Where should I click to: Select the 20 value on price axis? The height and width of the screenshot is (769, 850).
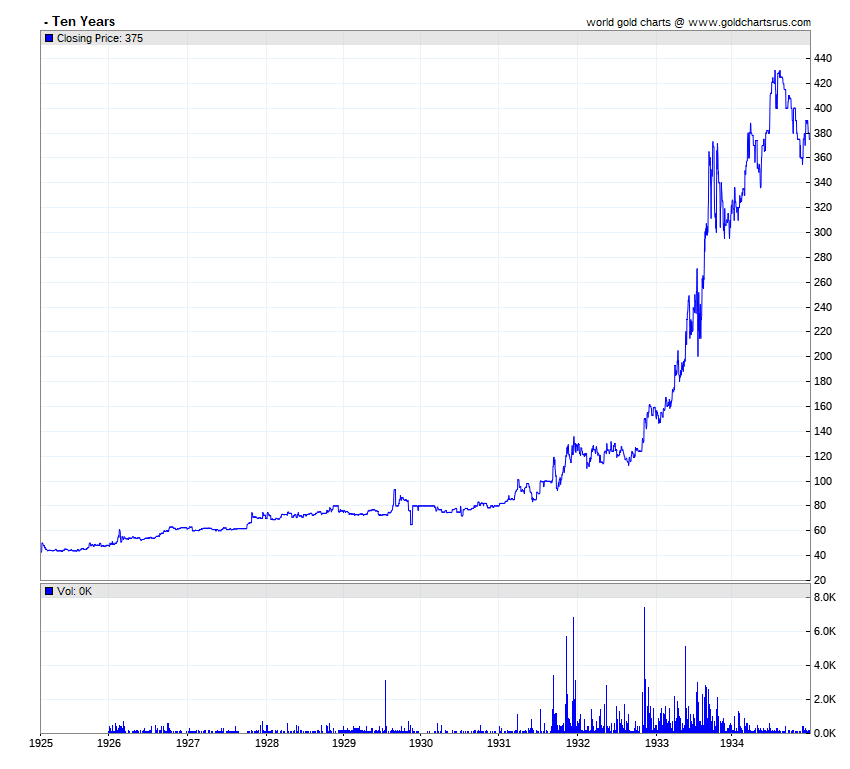click(820, 580)
